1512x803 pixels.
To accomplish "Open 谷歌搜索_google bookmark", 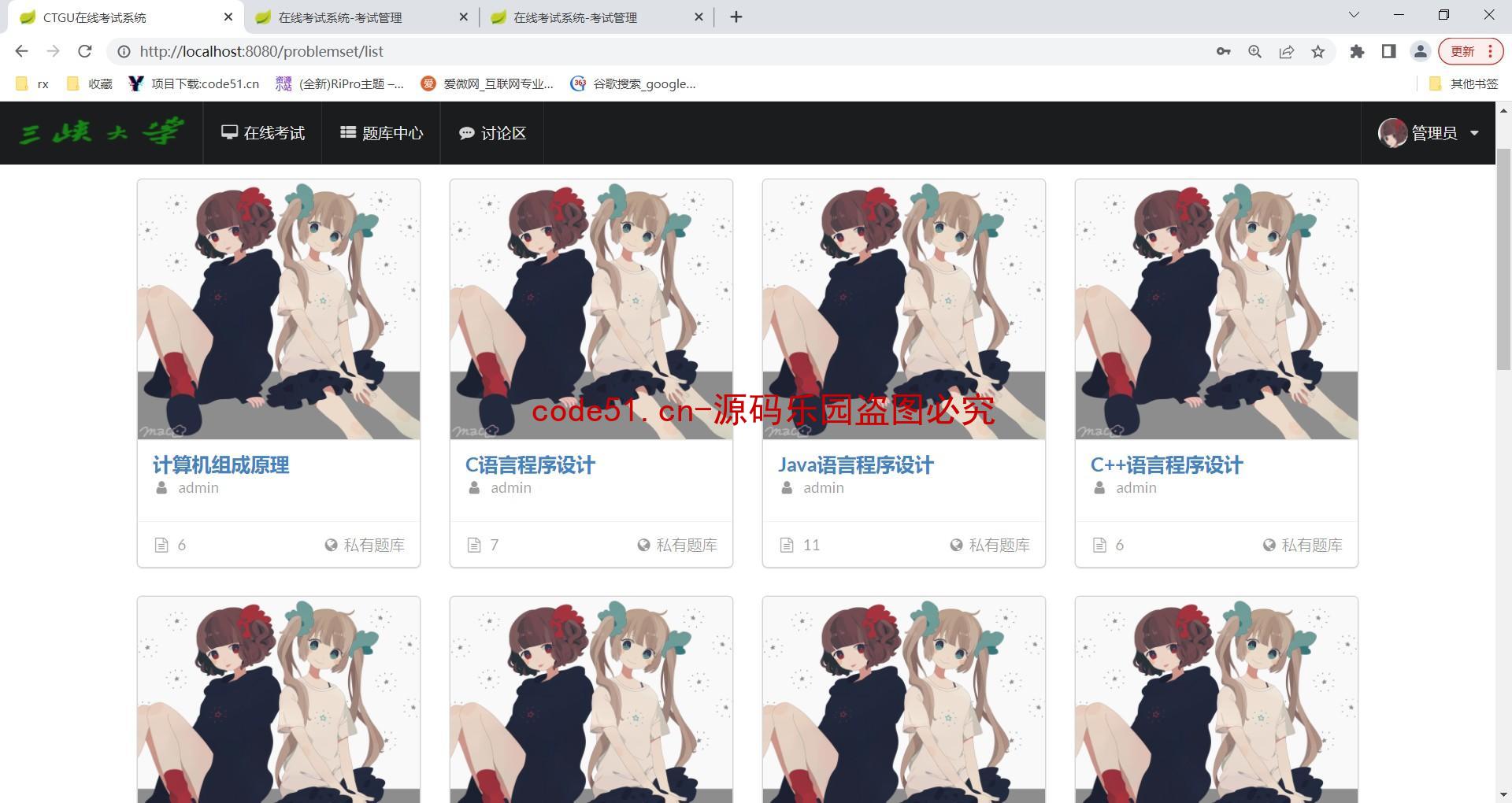I will [633, 83].
